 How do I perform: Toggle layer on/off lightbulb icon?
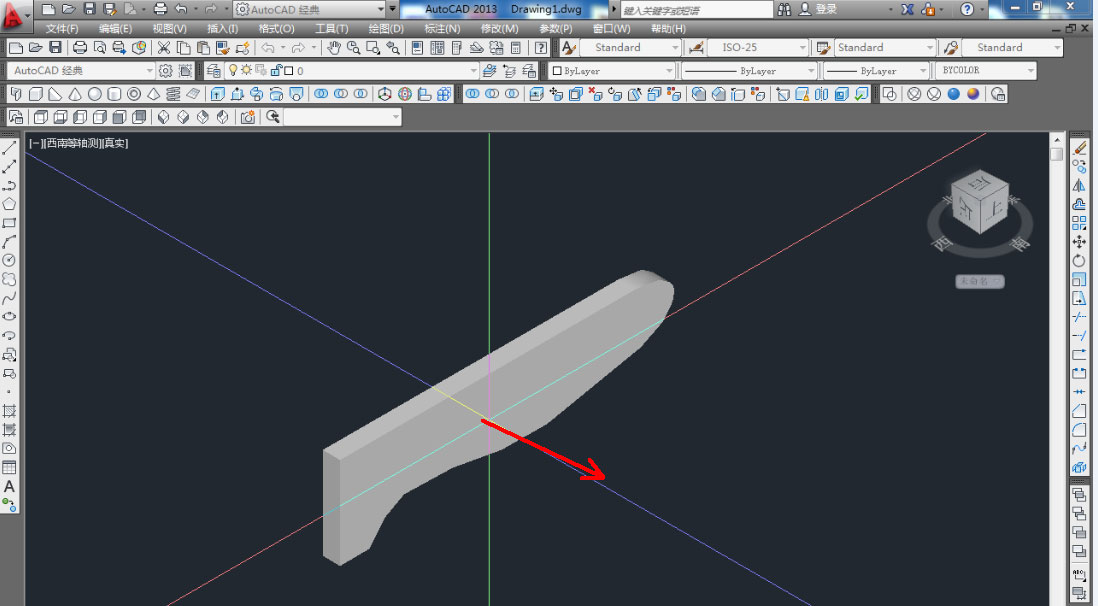pyautogui.click(x=233, y=71)
